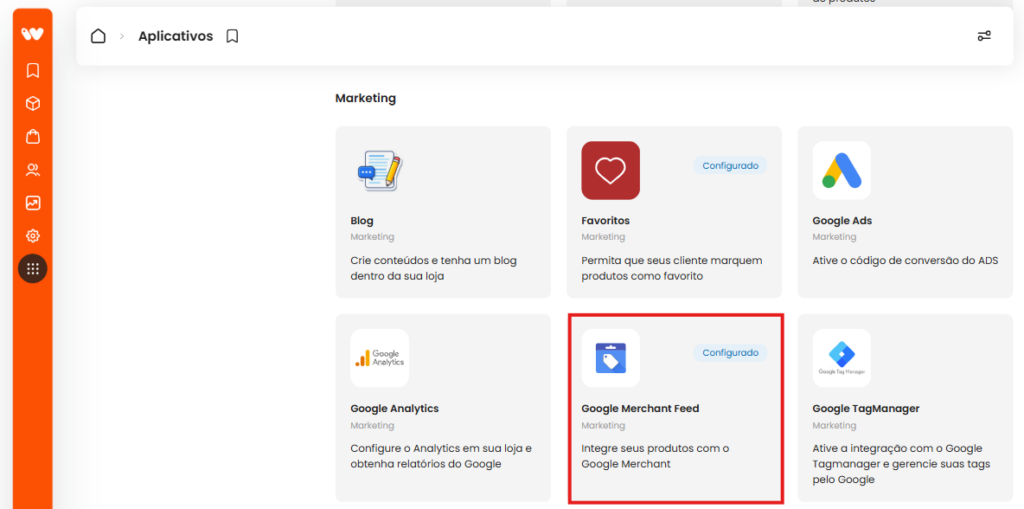Open the Google Merchant Feed app title
This screenshot has height=509, width=1024.
coord(640,408)
